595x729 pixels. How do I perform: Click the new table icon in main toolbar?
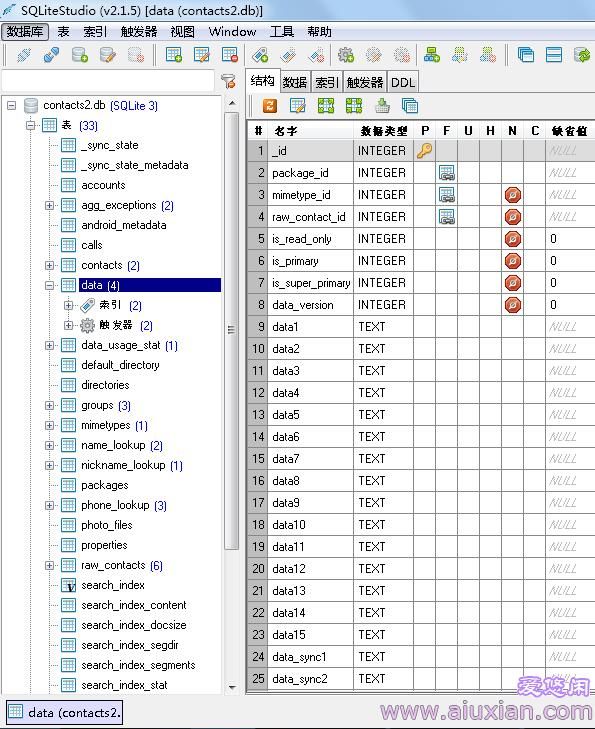point(174,55)
